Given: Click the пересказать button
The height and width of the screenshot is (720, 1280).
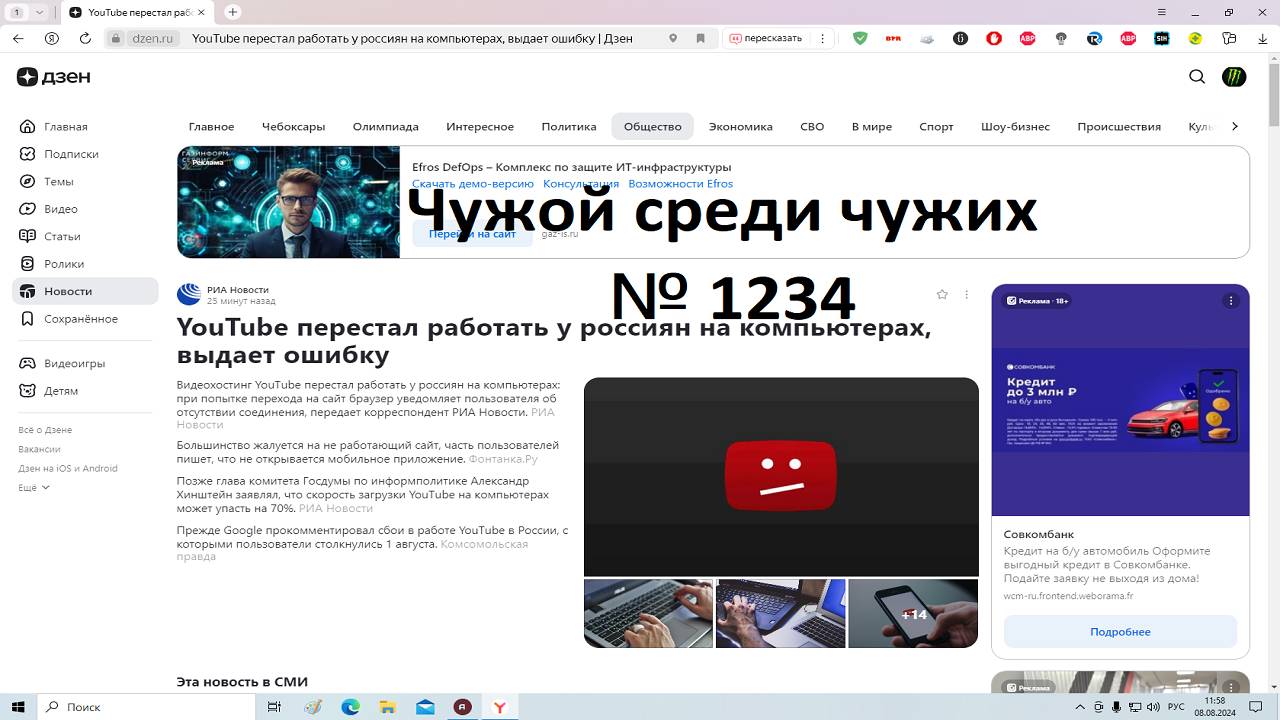Looking at the screenshot, I should [x=766, y=38].
